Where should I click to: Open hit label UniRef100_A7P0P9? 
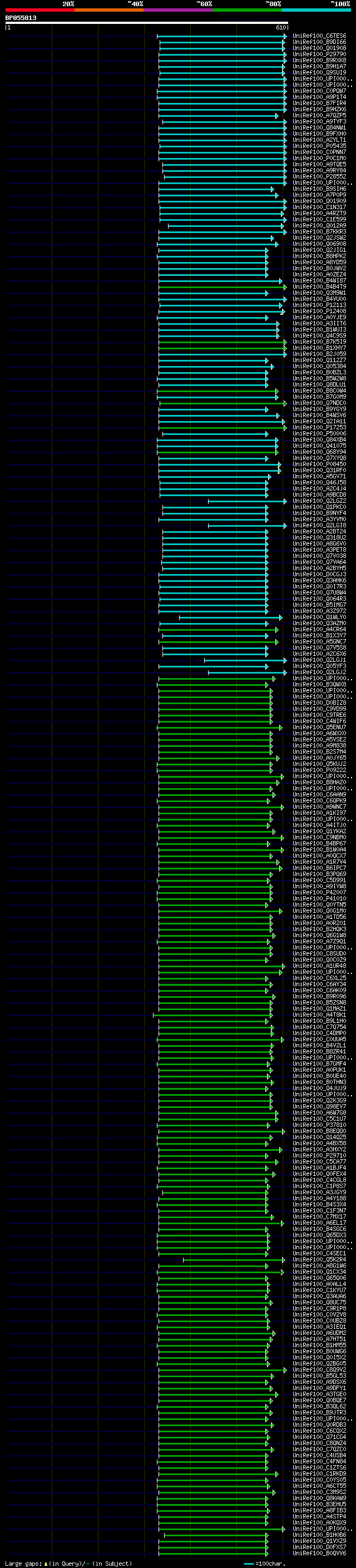click(319, 195)
